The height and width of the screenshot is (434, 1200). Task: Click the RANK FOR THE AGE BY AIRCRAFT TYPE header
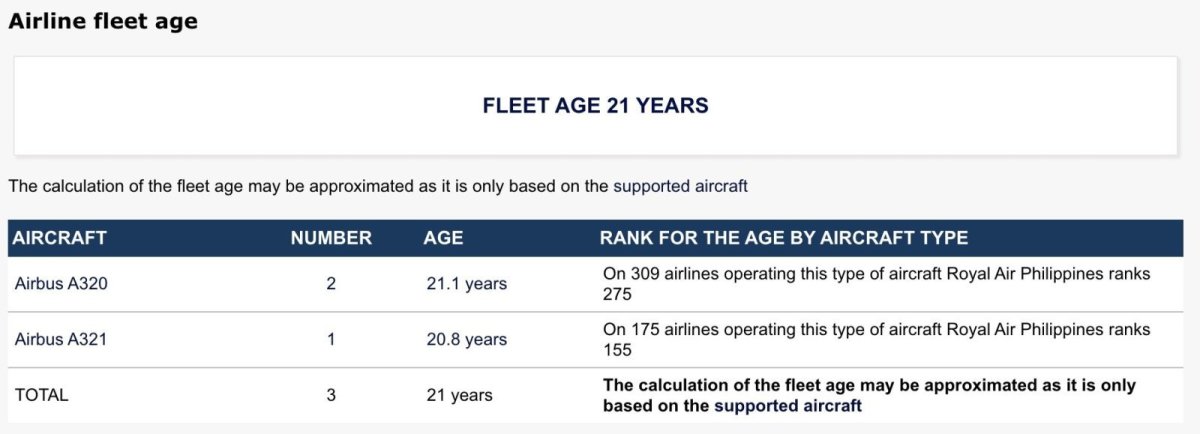783,238
